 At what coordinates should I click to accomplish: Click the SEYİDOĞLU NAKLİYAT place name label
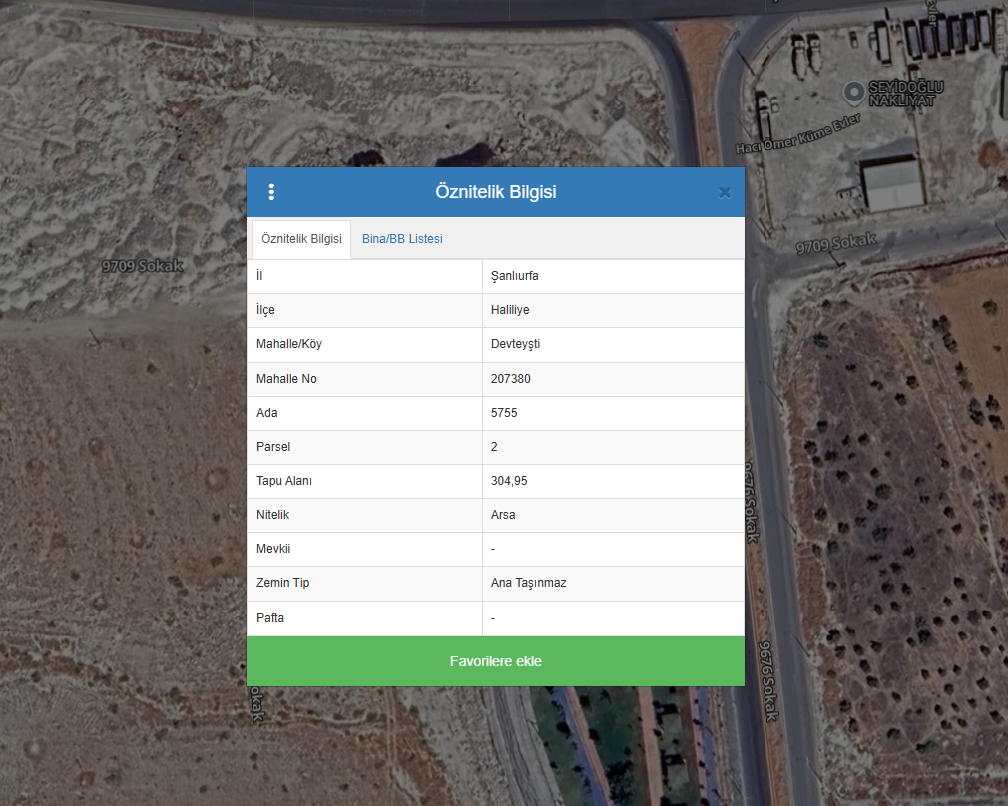pos(905,93)
